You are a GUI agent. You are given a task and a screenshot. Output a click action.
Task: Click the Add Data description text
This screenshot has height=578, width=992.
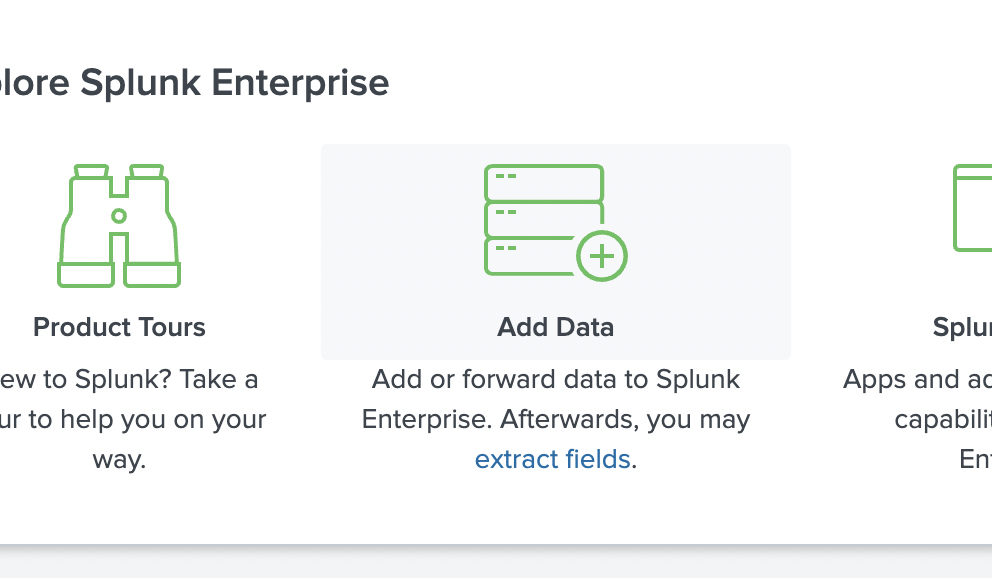(556, 399)
